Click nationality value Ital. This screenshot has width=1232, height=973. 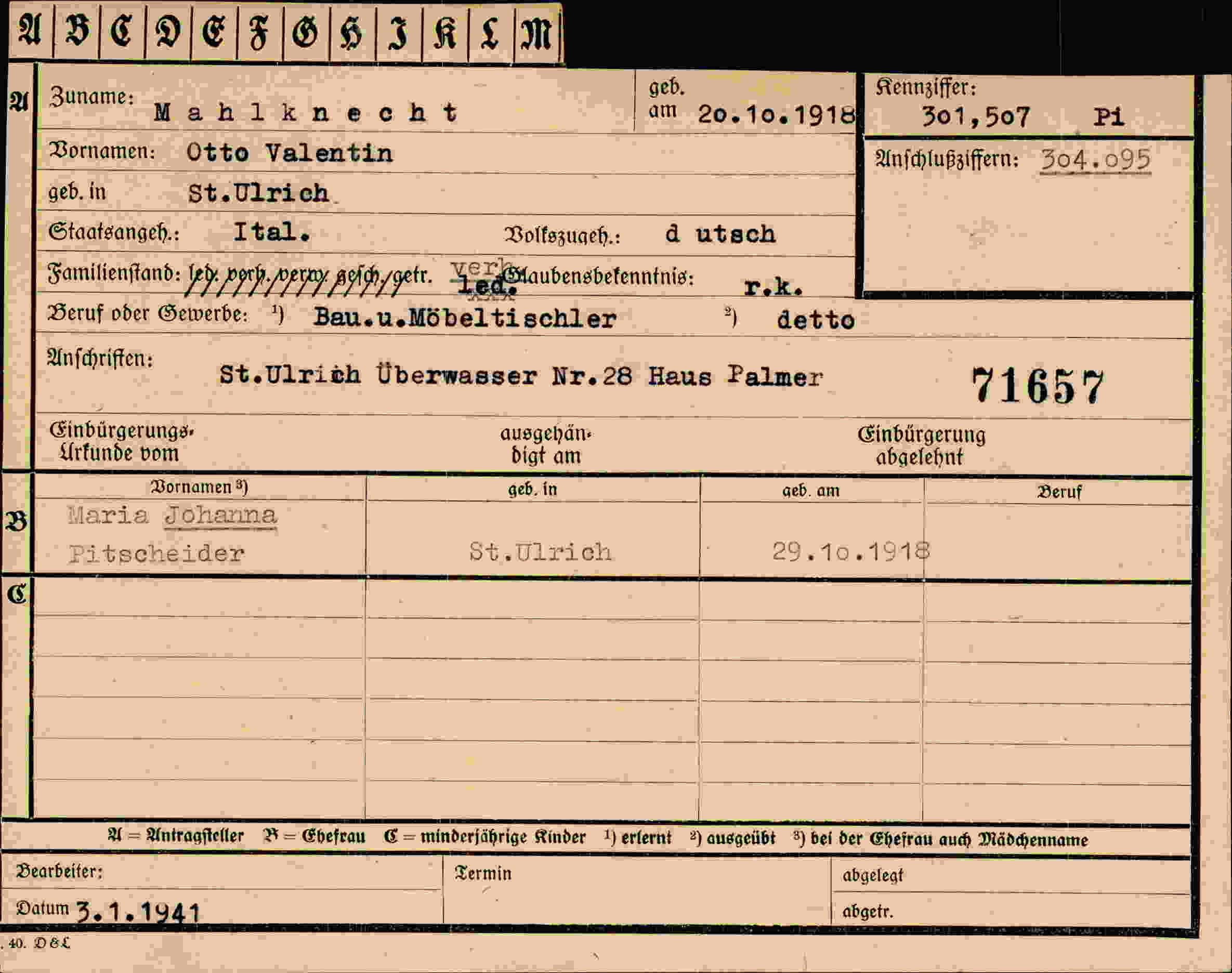pos(272,232)
